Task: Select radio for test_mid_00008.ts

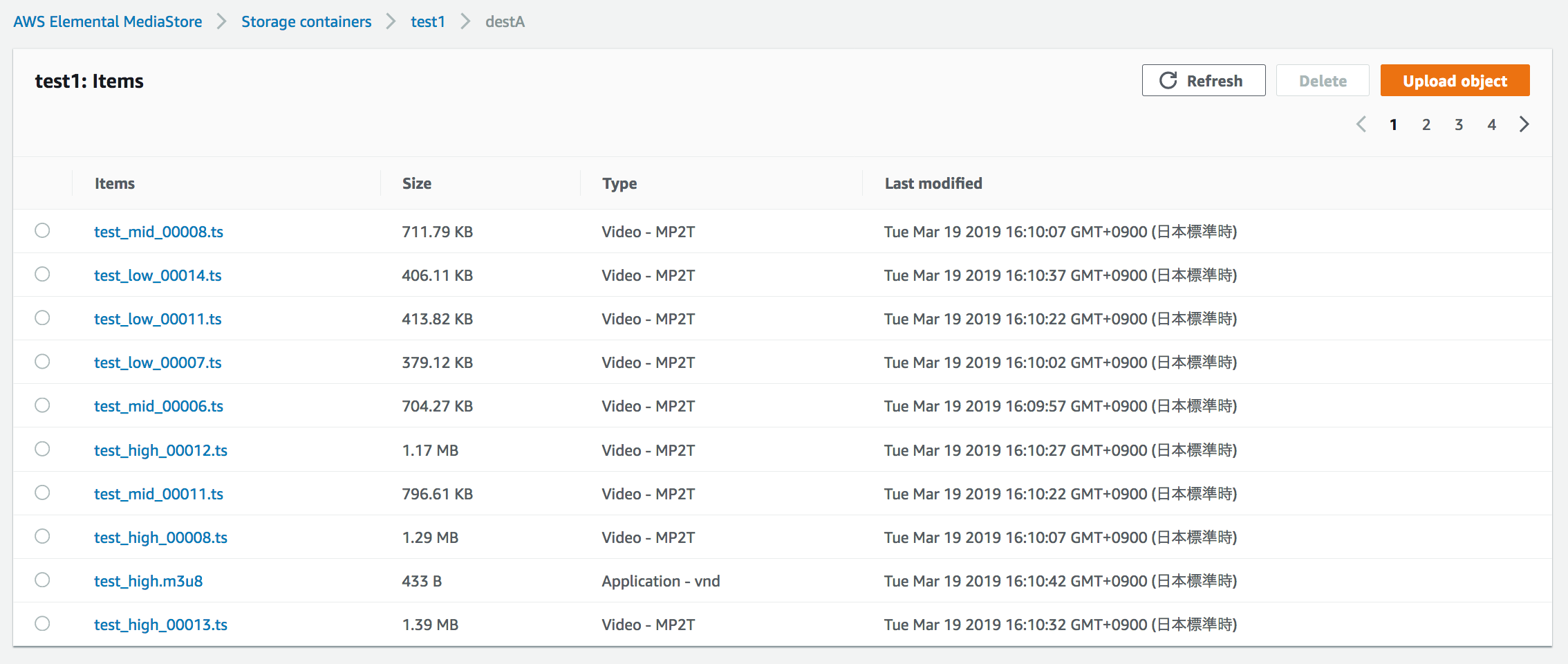Action: point(42,230)
